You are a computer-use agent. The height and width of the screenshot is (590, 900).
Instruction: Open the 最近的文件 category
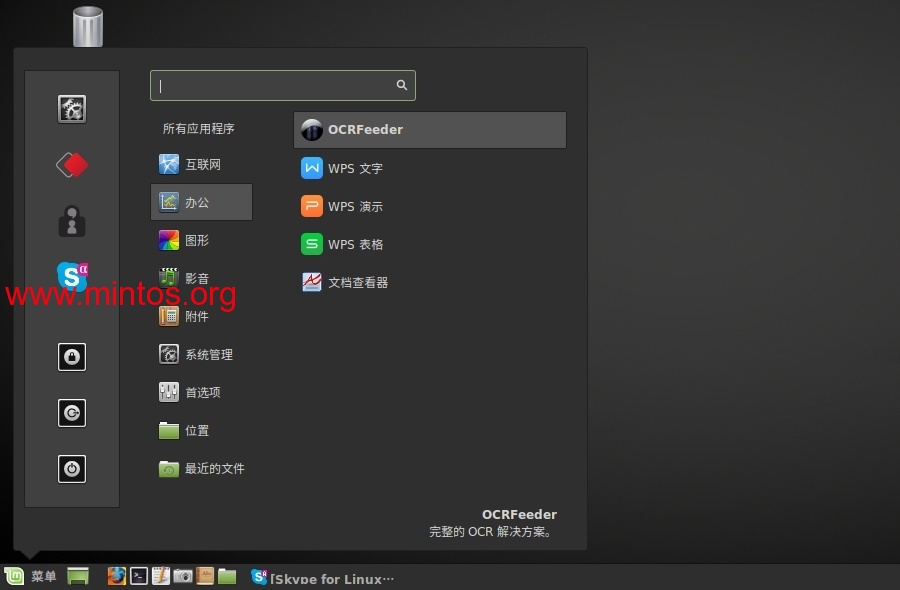[x=201, y=469]
